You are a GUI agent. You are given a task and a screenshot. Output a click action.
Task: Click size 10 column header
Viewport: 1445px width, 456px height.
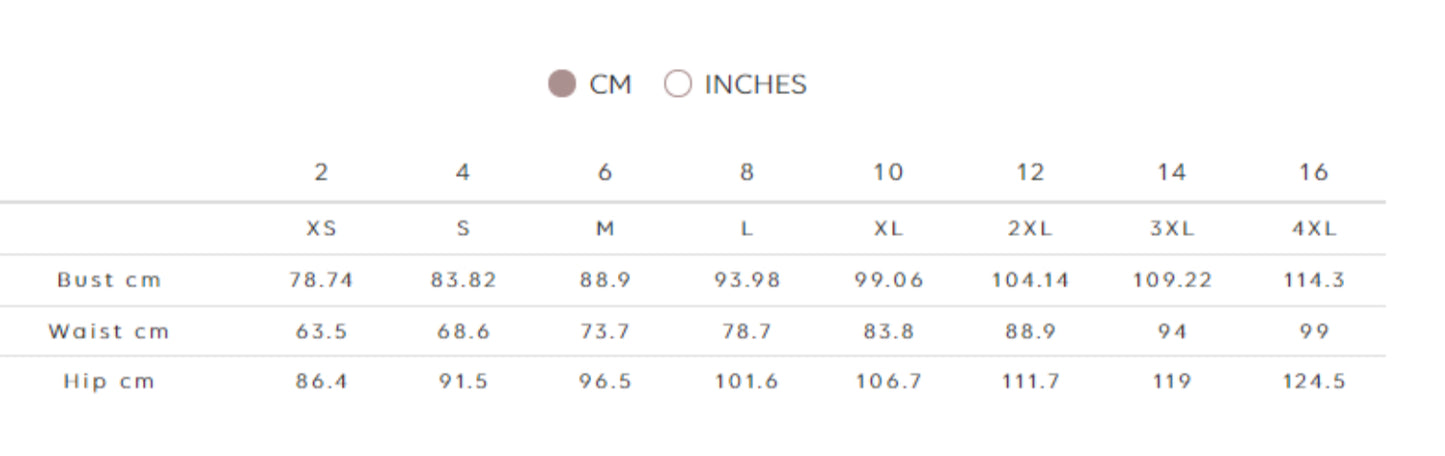(x=888, y=172)
